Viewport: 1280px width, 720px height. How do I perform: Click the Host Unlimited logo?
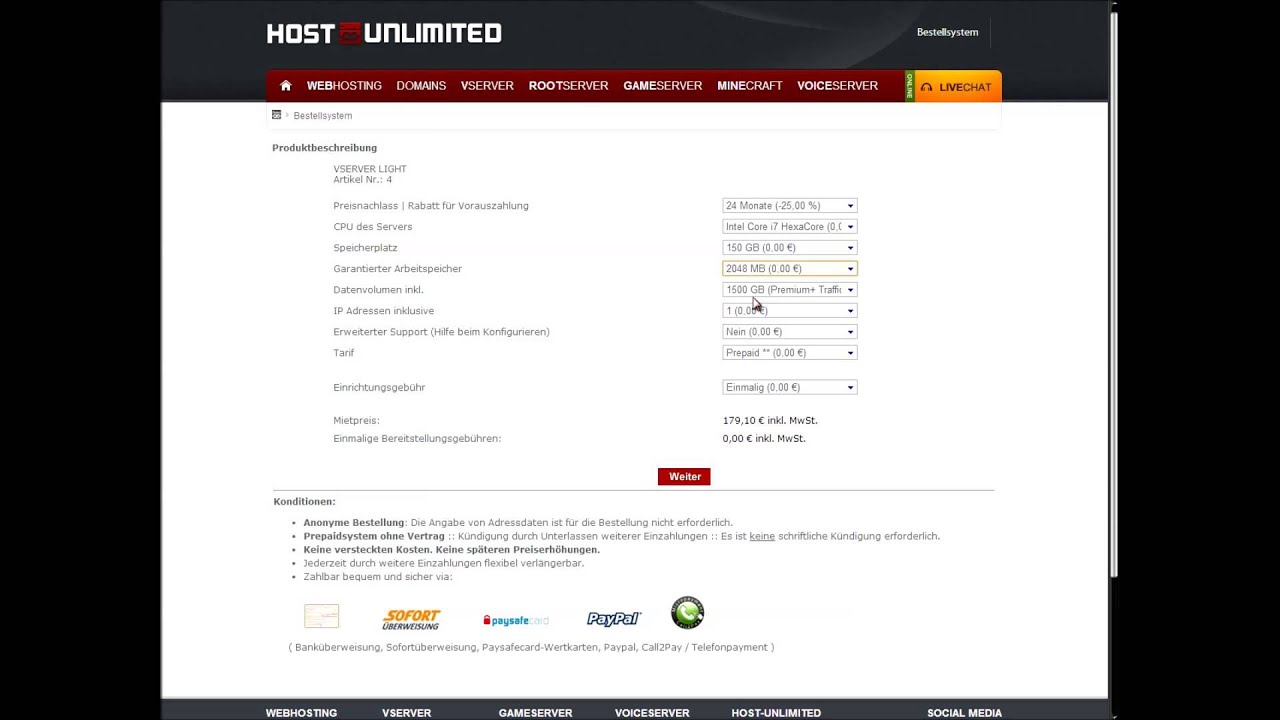[384, 34]
